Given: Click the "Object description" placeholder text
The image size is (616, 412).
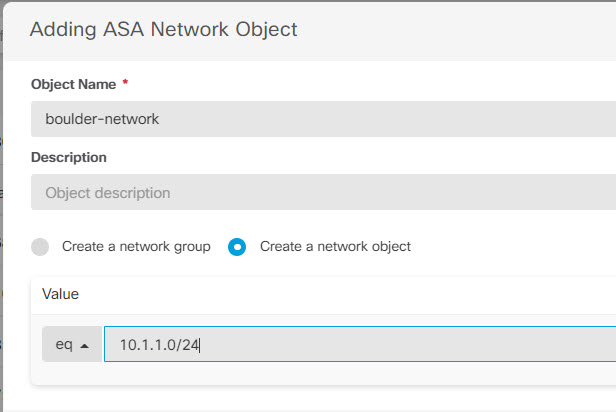Looking at the screenshot, I should coord(107,192).
